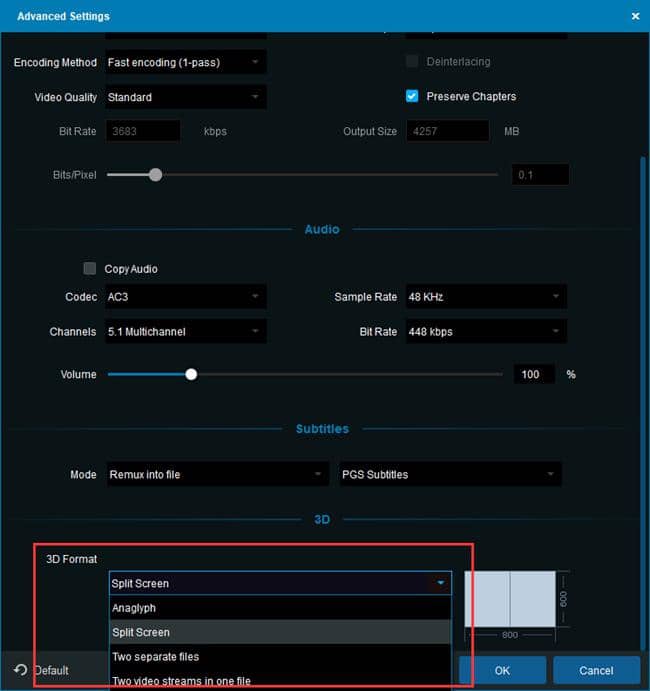Click the Volume slider handle
650x691 pixels.
click(x=191, y=375)
